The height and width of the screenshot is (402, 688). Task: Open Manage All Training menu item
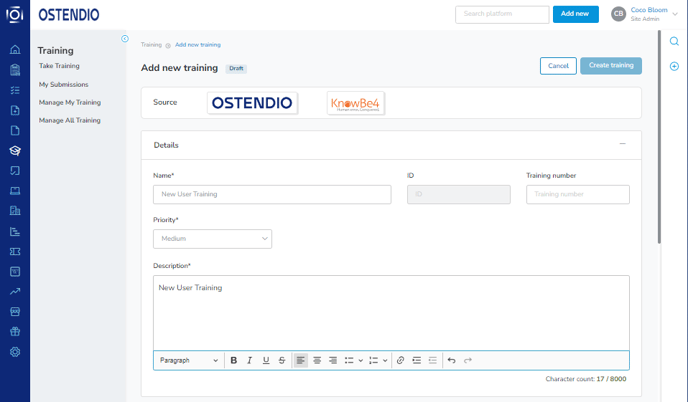[x=69, y=120]
